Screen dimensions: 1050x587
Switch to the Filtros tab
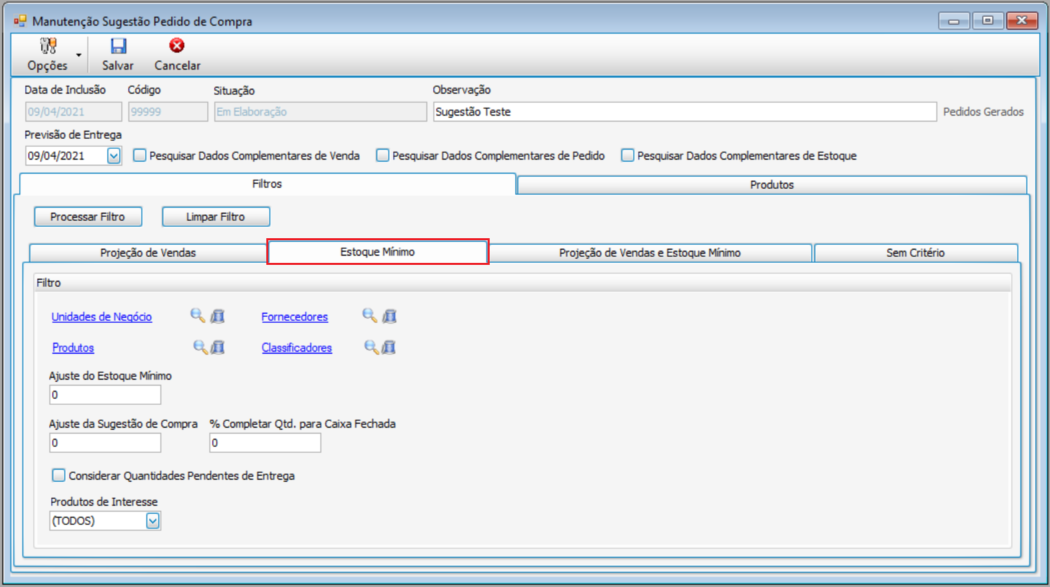(267, 183)
